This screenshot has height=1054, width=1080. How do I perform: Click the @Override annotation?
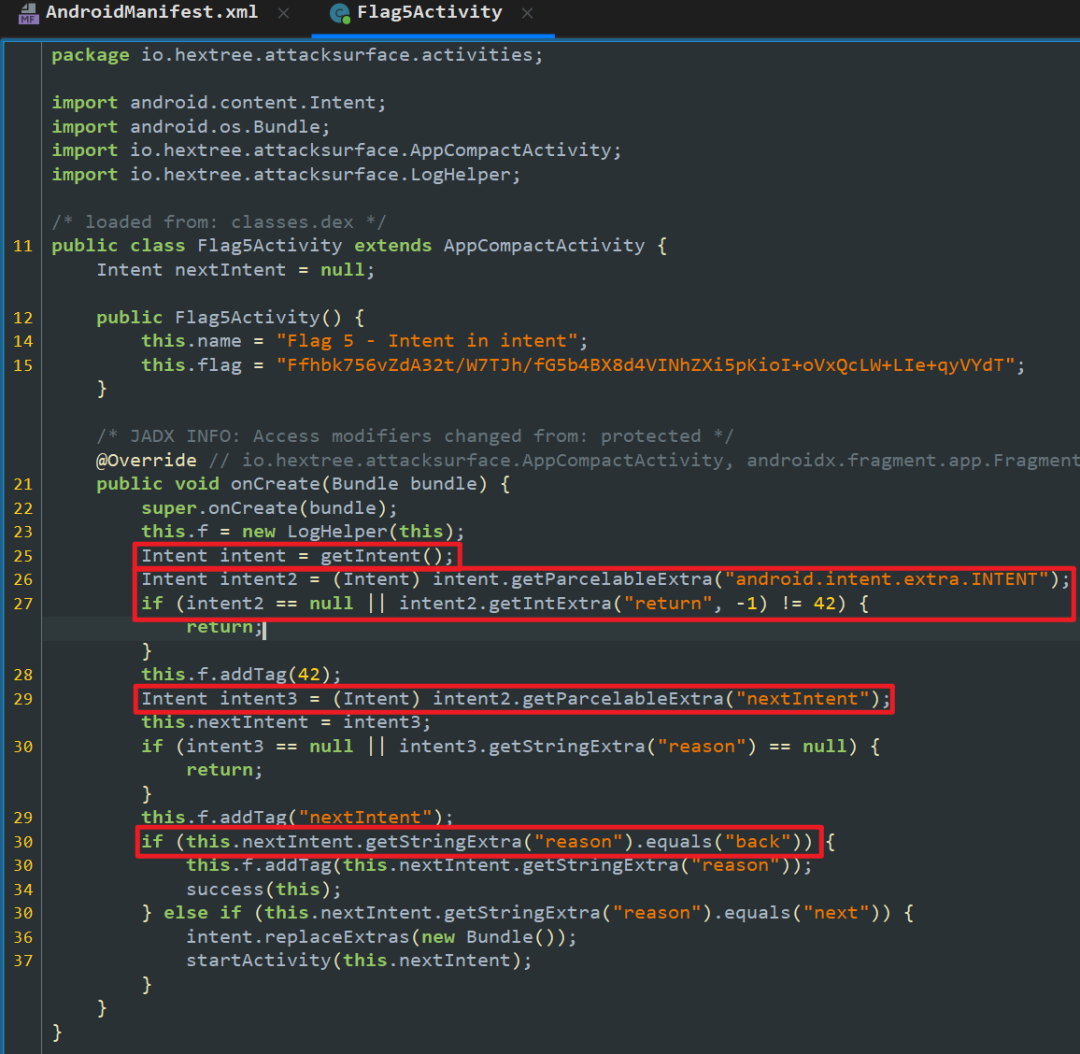coord(146,460)
